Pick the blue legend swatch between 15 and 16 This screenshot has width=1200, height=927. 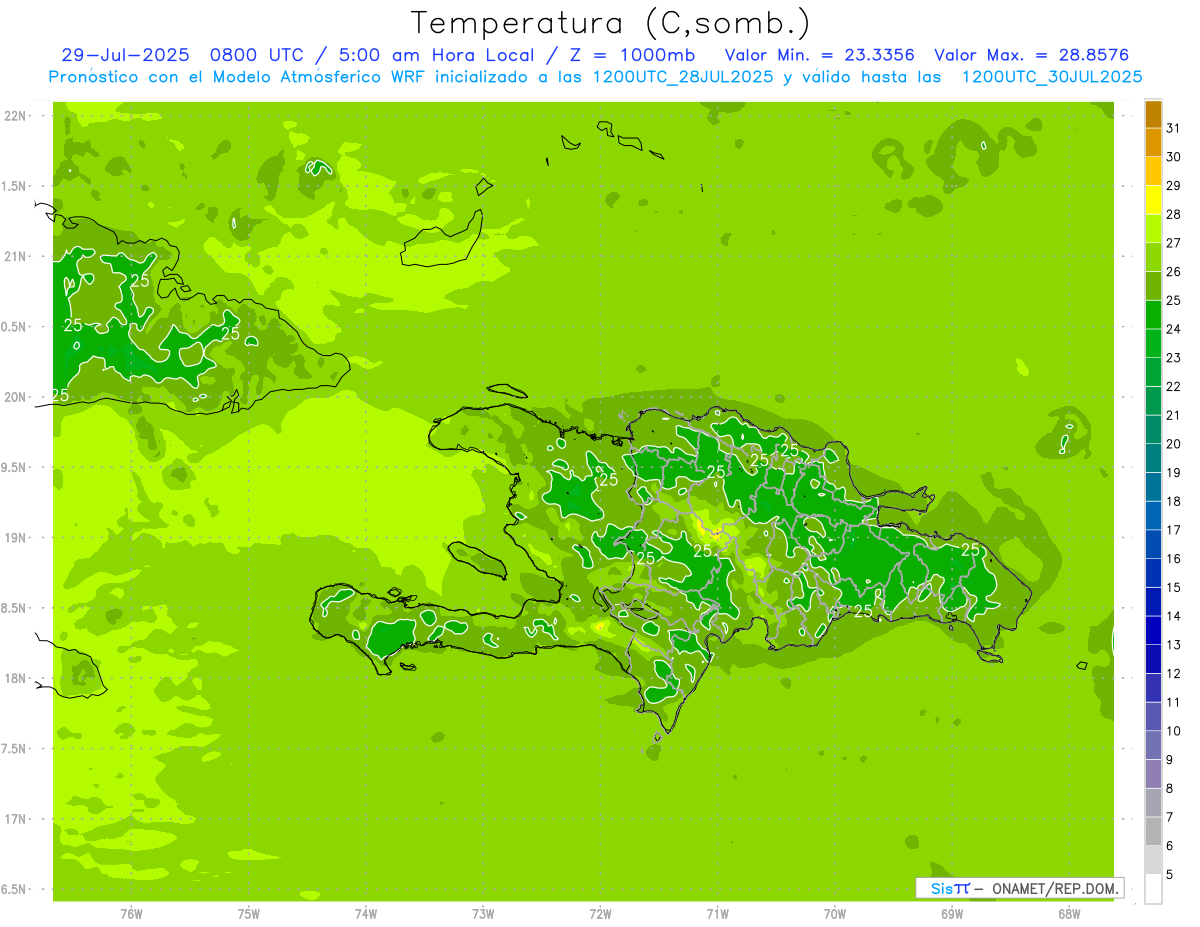point(1153,573)
